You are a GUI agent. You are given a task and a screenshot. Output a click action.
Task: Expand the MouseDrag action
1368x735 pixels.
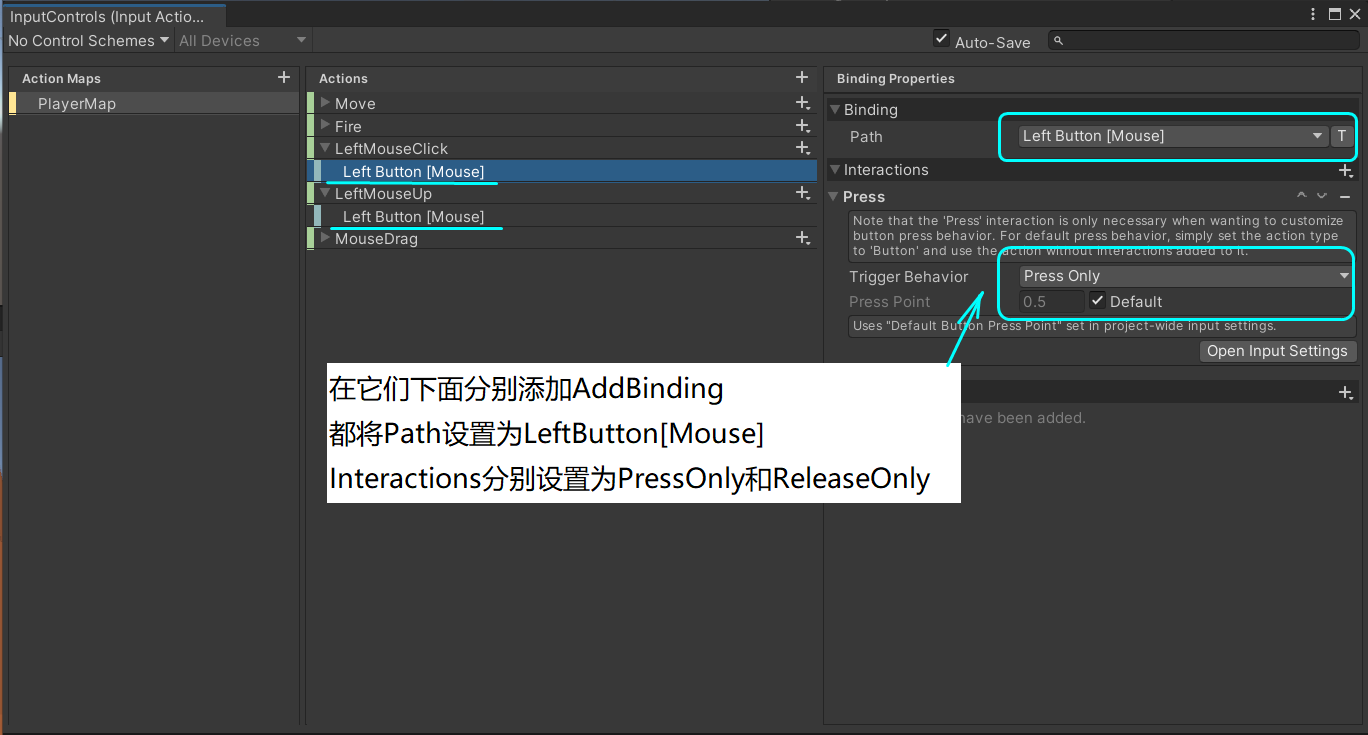click(324, 238)
